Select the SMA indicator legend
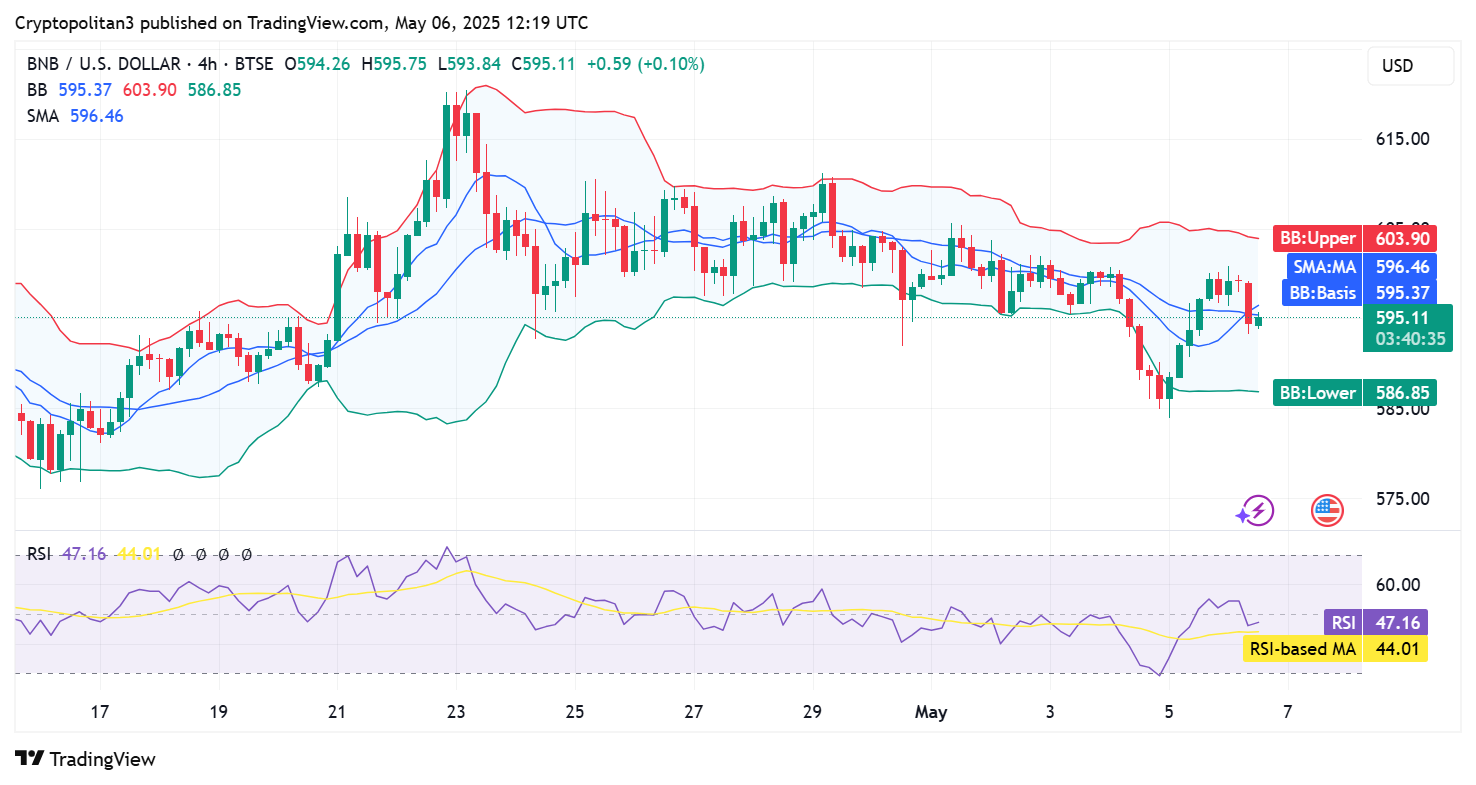This screenshot has height=785, width=1476. coord(43,116)
